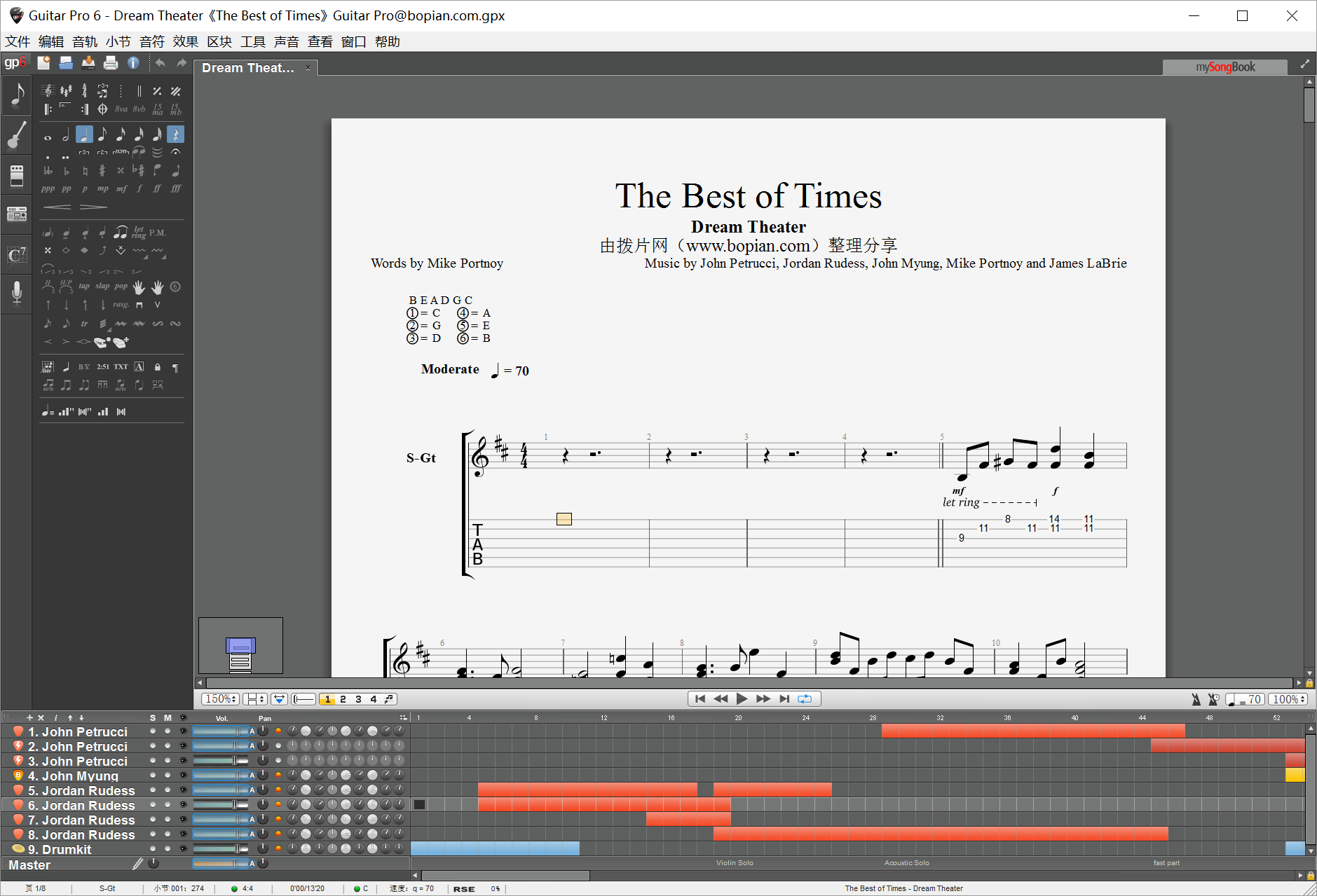Open the effects pedal panel icon
The height and width of the screenshot is (896, 1317).
(17, 175)
